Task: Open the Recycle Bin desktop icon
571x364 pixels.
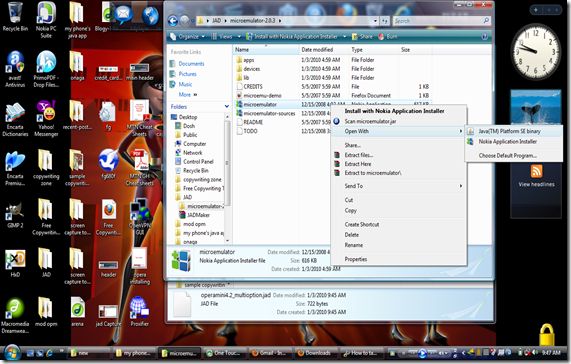Action: pyautogui.click(x=15, y=17)
